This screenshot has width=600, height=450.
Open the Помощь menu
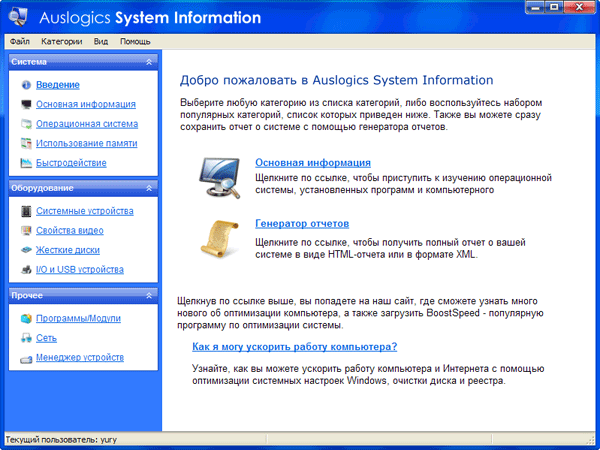pos(135,41)
